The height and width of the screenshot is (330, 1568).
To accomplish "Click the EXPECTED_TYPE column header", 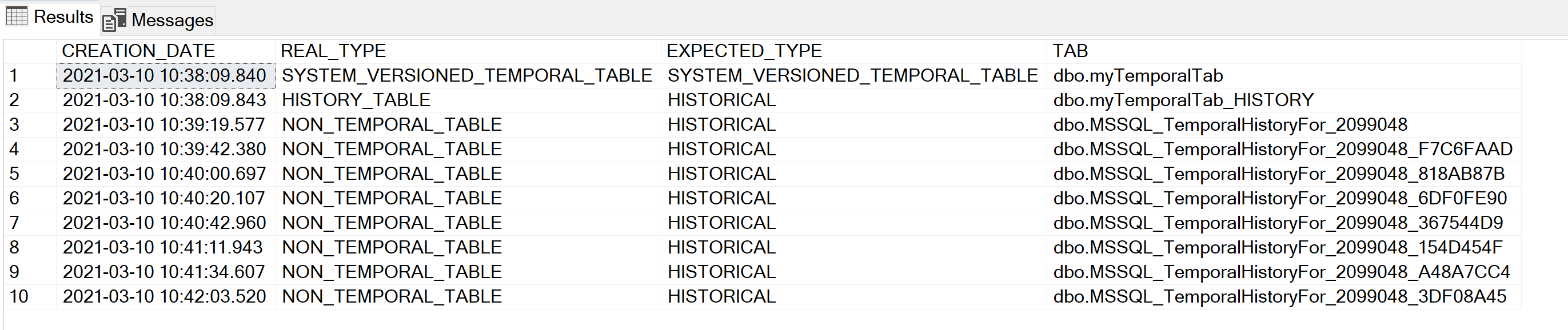I will pos(744,51).
